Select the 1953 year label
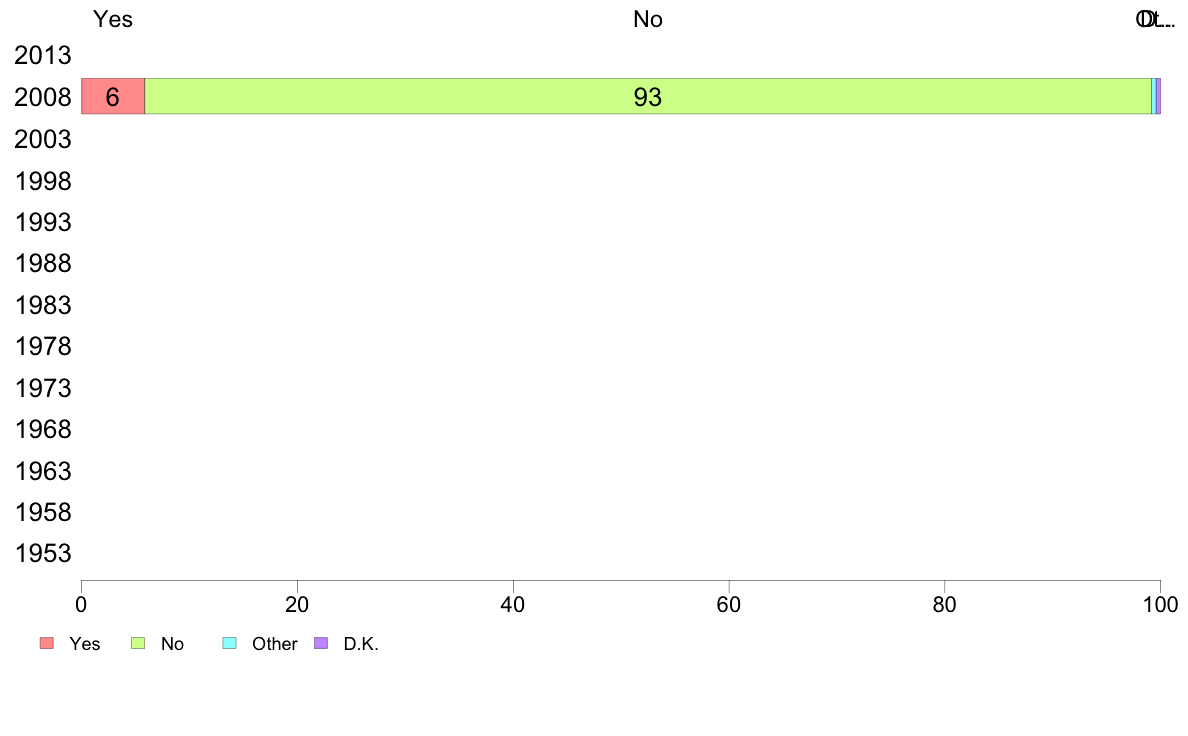Image resolution: width=1188 pixels, height=736 pixels. [x=43, y=553]
